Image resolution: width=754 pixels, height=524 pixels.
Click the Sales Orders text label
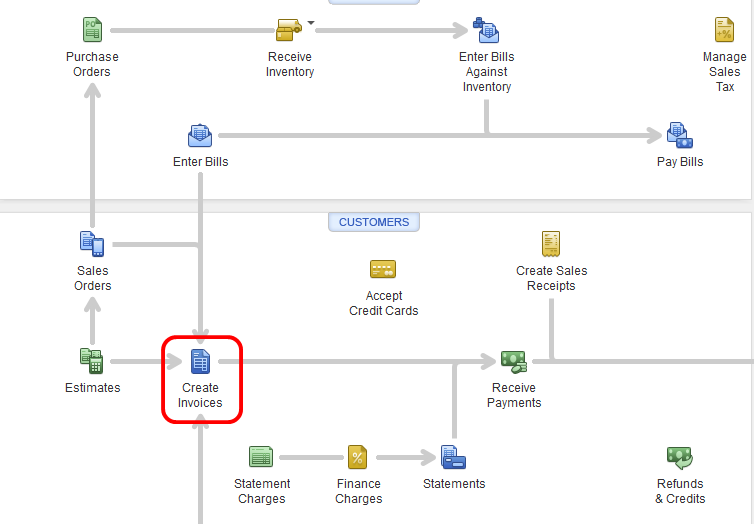(92, 278)
